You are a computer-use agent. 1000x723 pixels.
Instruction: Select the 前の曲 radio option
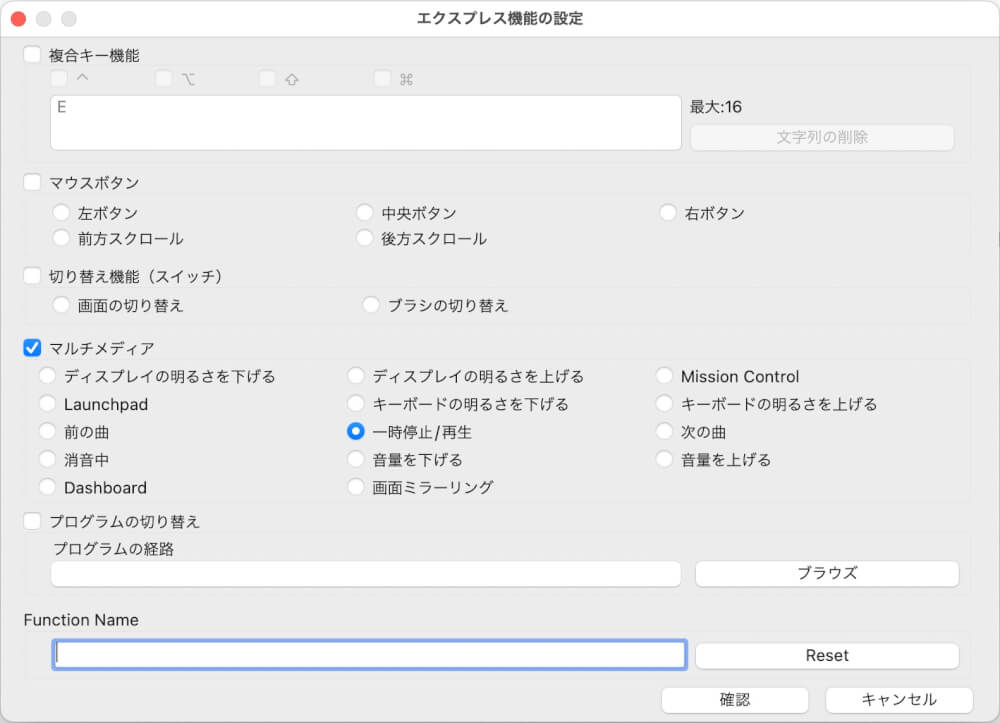point(47,432)
